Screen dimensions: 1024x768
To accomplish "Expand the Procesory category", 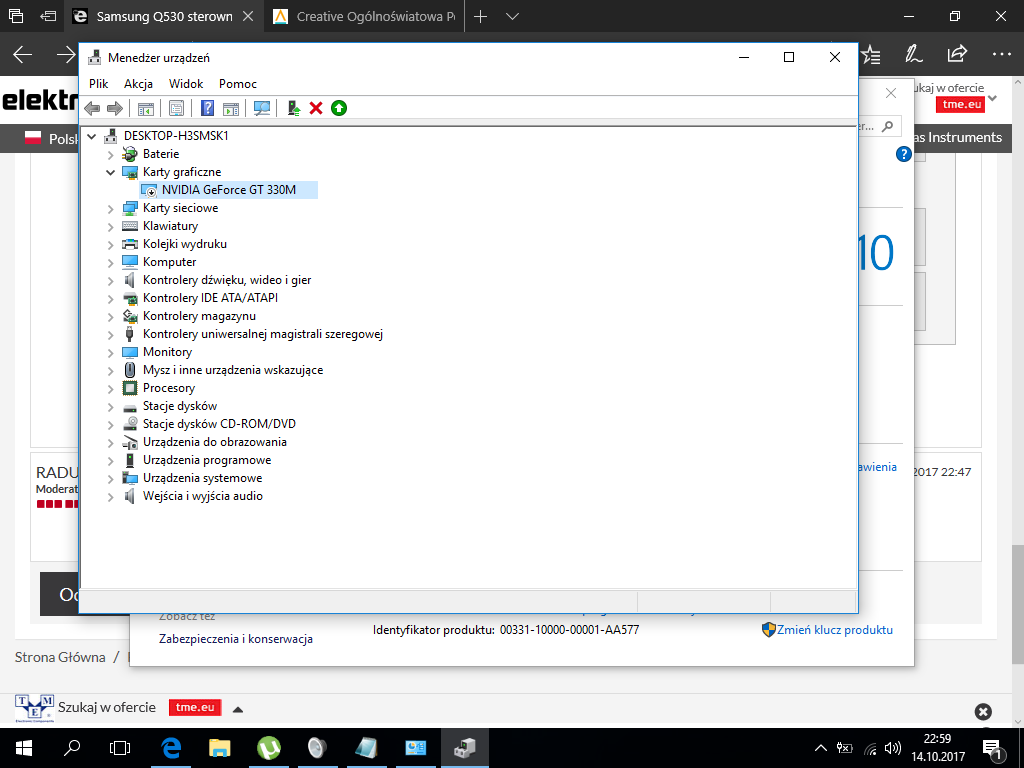I will point(110,389).
